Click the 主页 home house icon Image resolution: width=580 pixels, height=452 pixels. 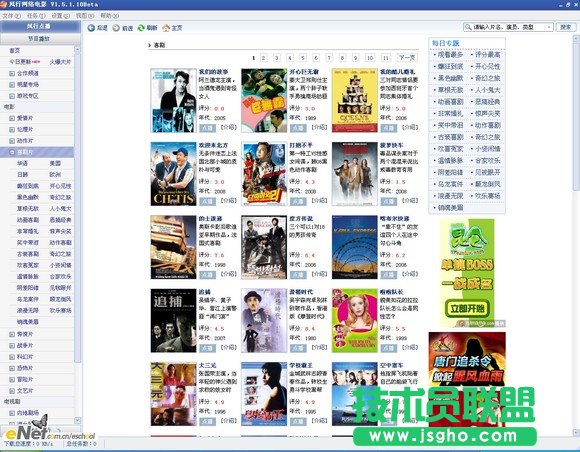(166, 28)
